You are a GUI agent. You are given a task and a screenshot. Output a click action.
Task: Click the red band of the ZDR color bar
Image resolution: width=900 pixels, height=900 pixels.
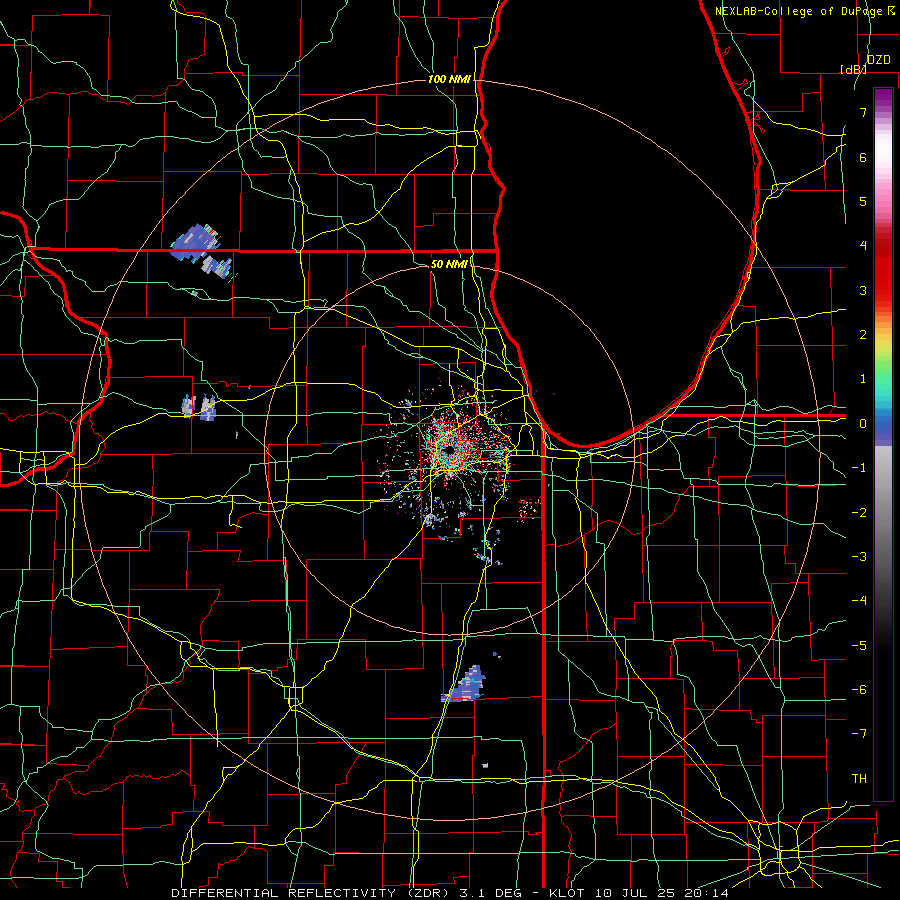point(883,270)
